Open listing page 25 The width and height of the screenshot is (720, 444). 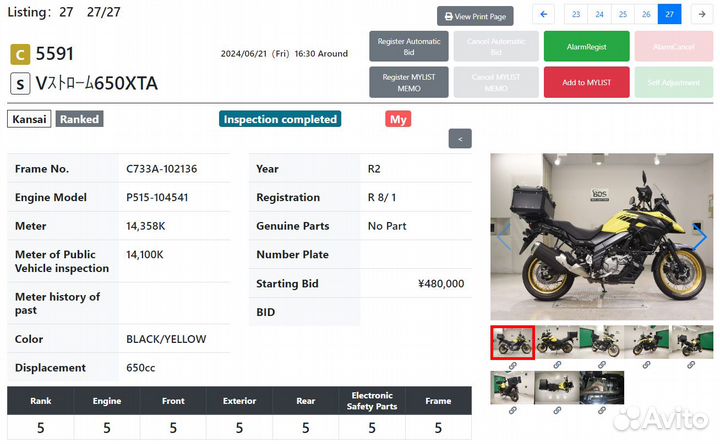click(x=623, y=14)
